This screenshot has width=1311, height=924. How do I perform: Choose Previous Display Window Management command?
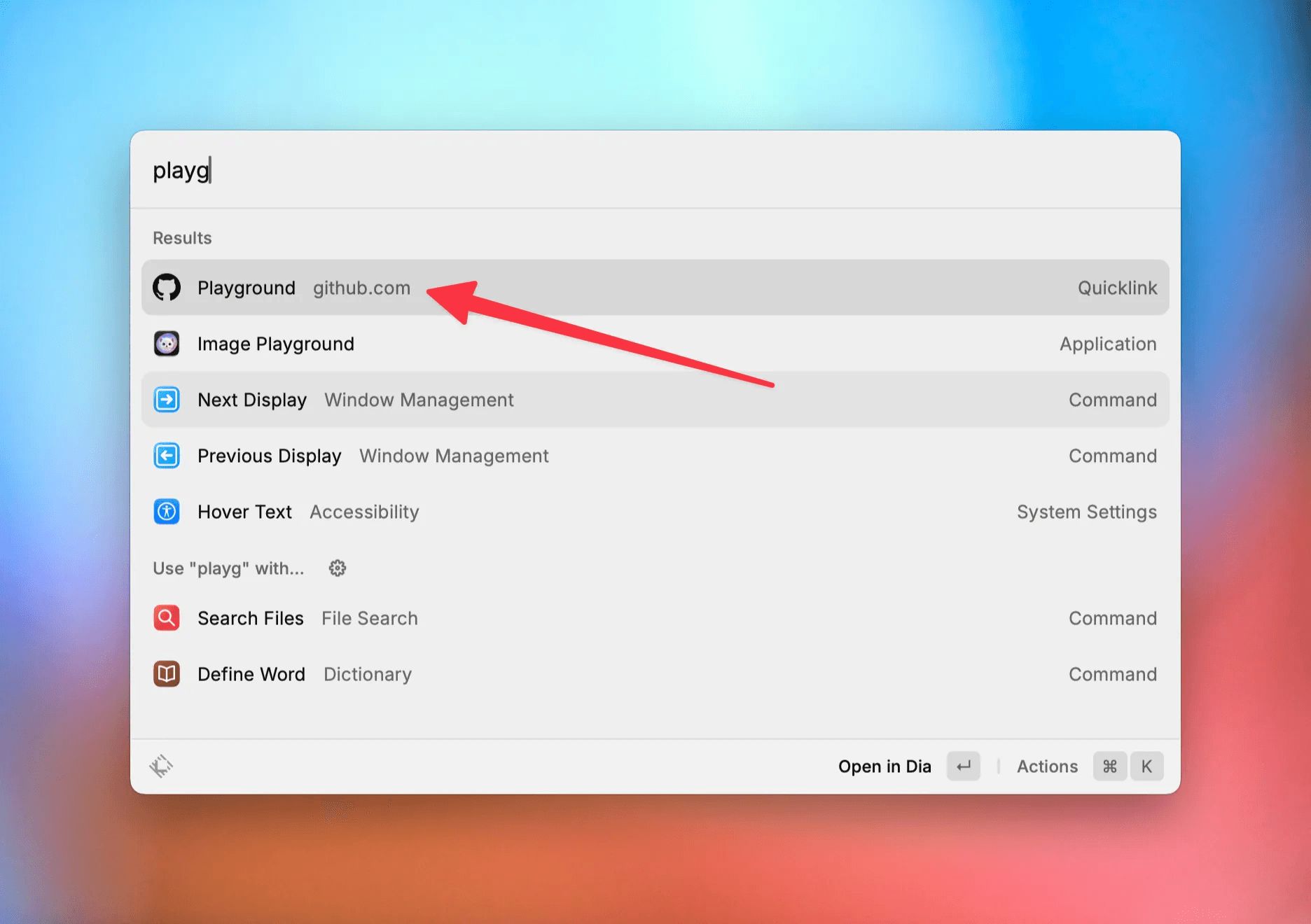(655, 456)
